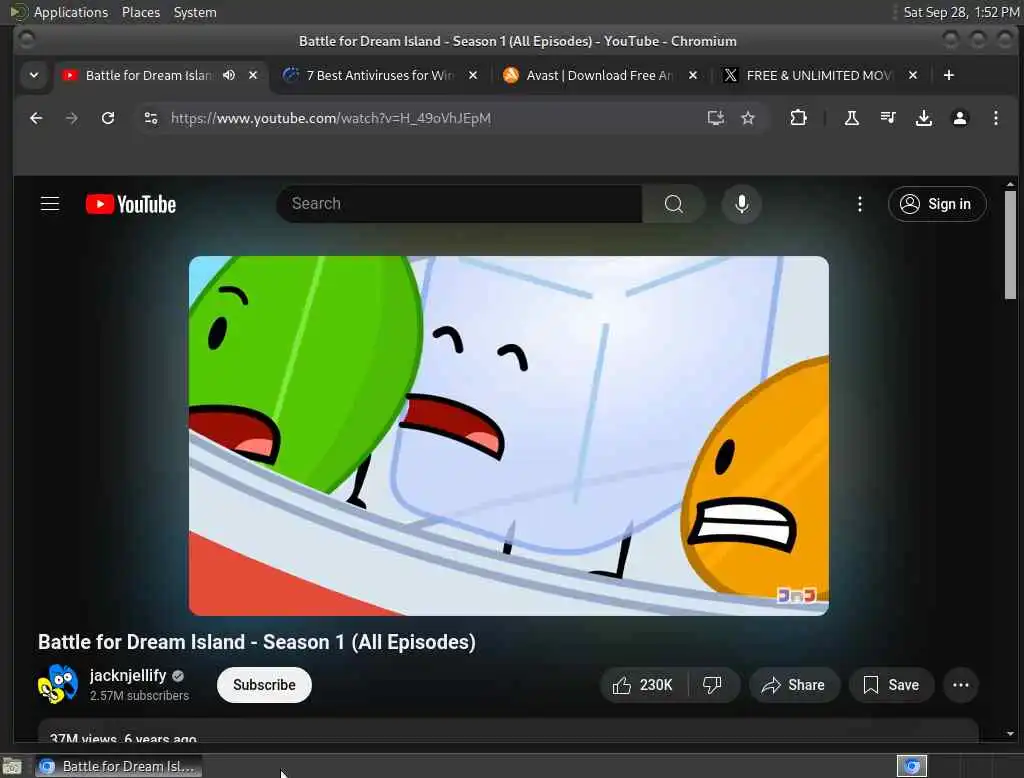Switch to 7 Best Antiviruses tab
The width and height of the screenshot is (1024, 778).
[x=379, y=75]
